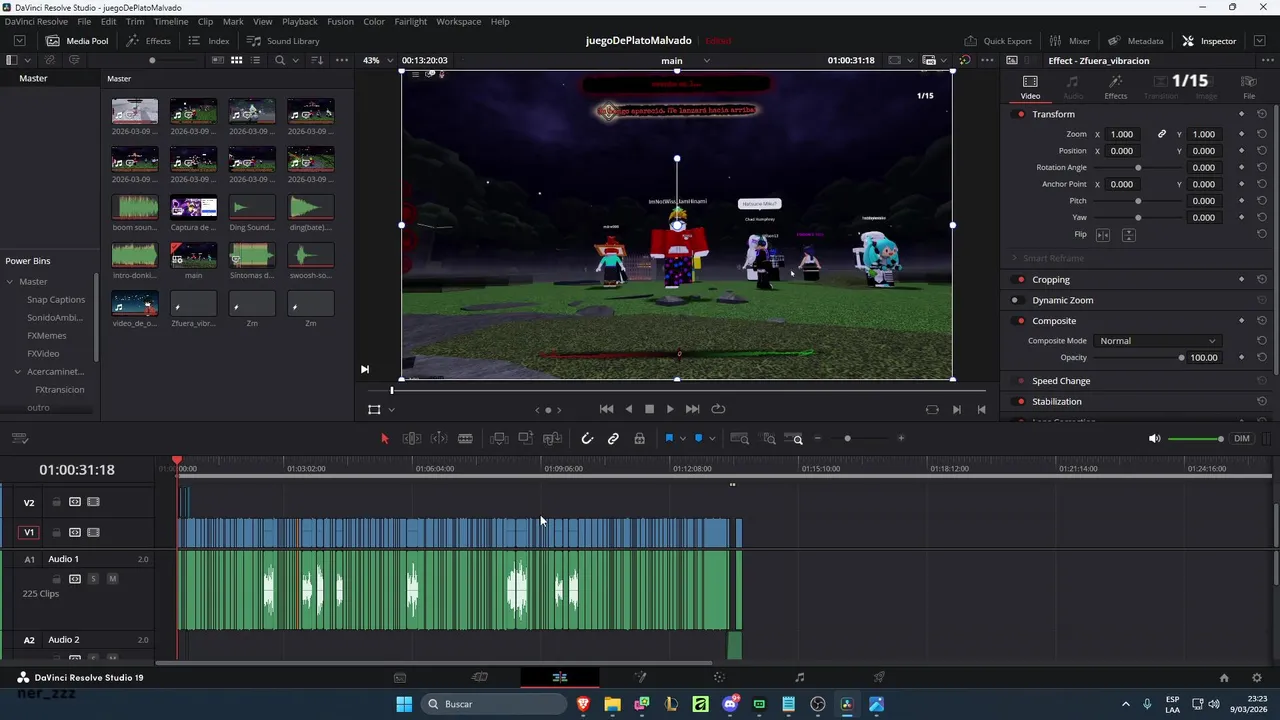
Task: Click the Flip horizontal icon
Action: click(x=1103, y=235)
